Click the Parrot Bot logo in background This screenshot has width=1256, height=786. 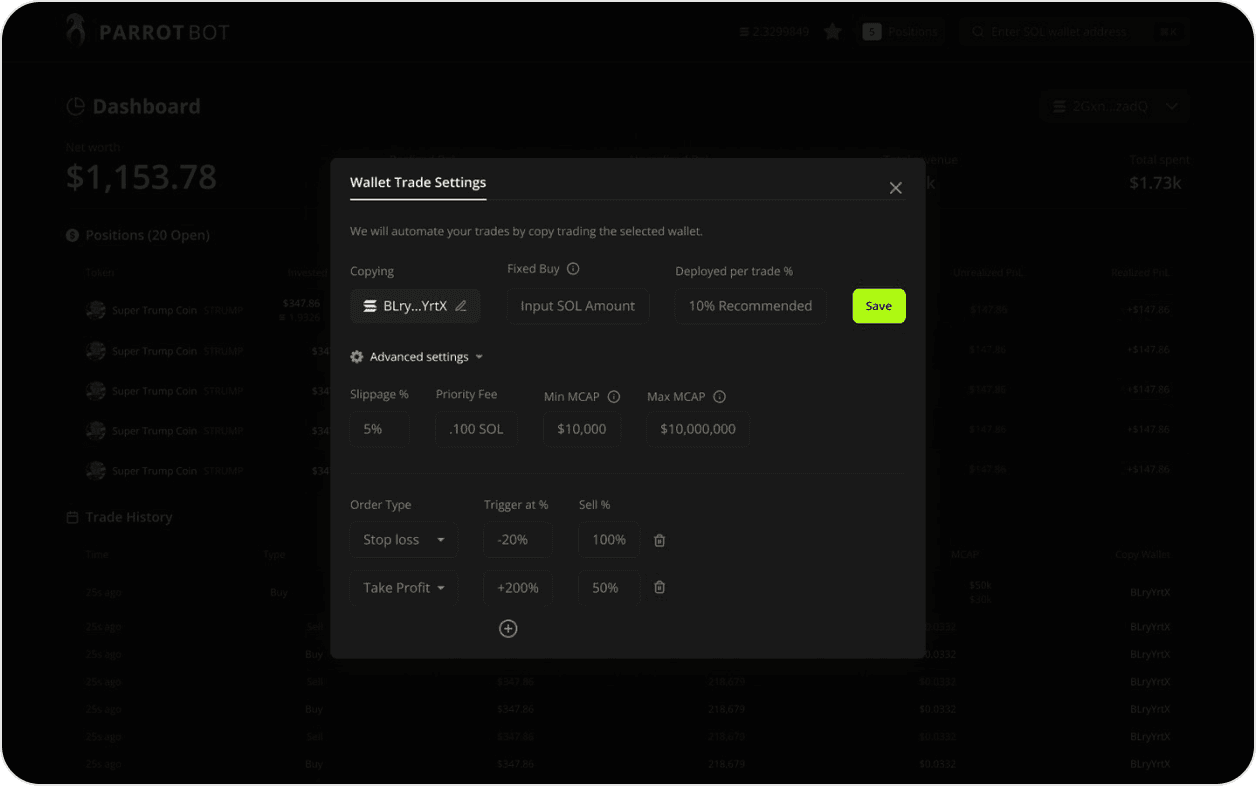[x=148, y=31]
